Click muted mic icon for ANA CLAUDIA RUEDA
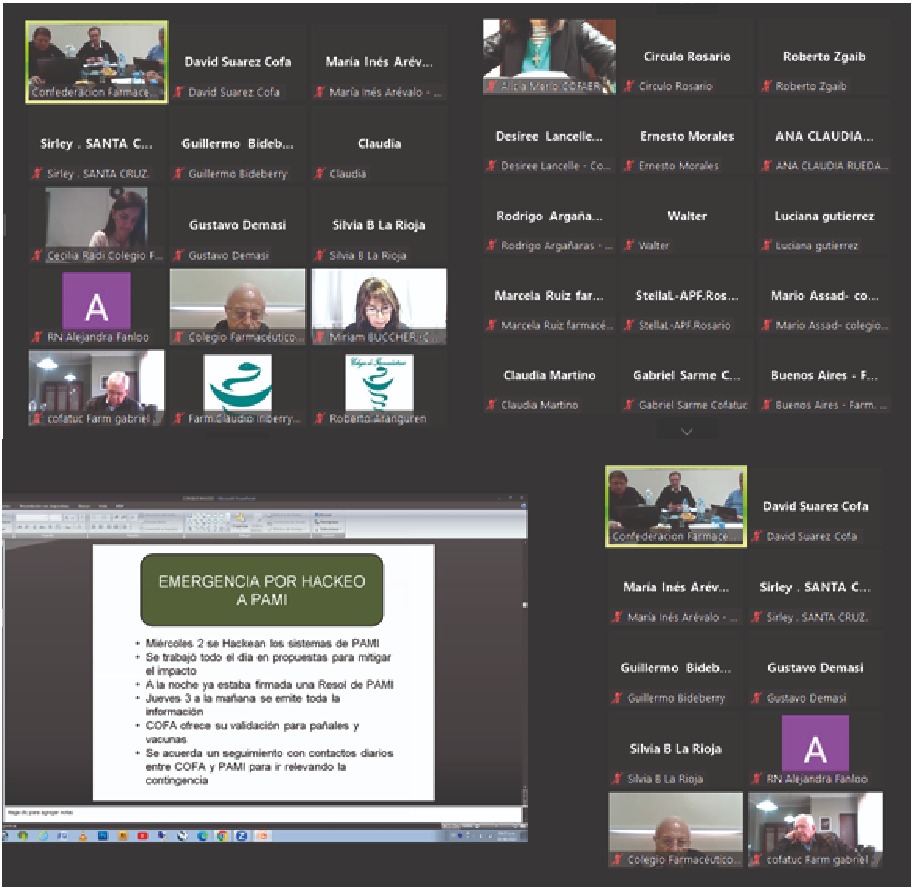Screen dimensions: 913x889 766,166
